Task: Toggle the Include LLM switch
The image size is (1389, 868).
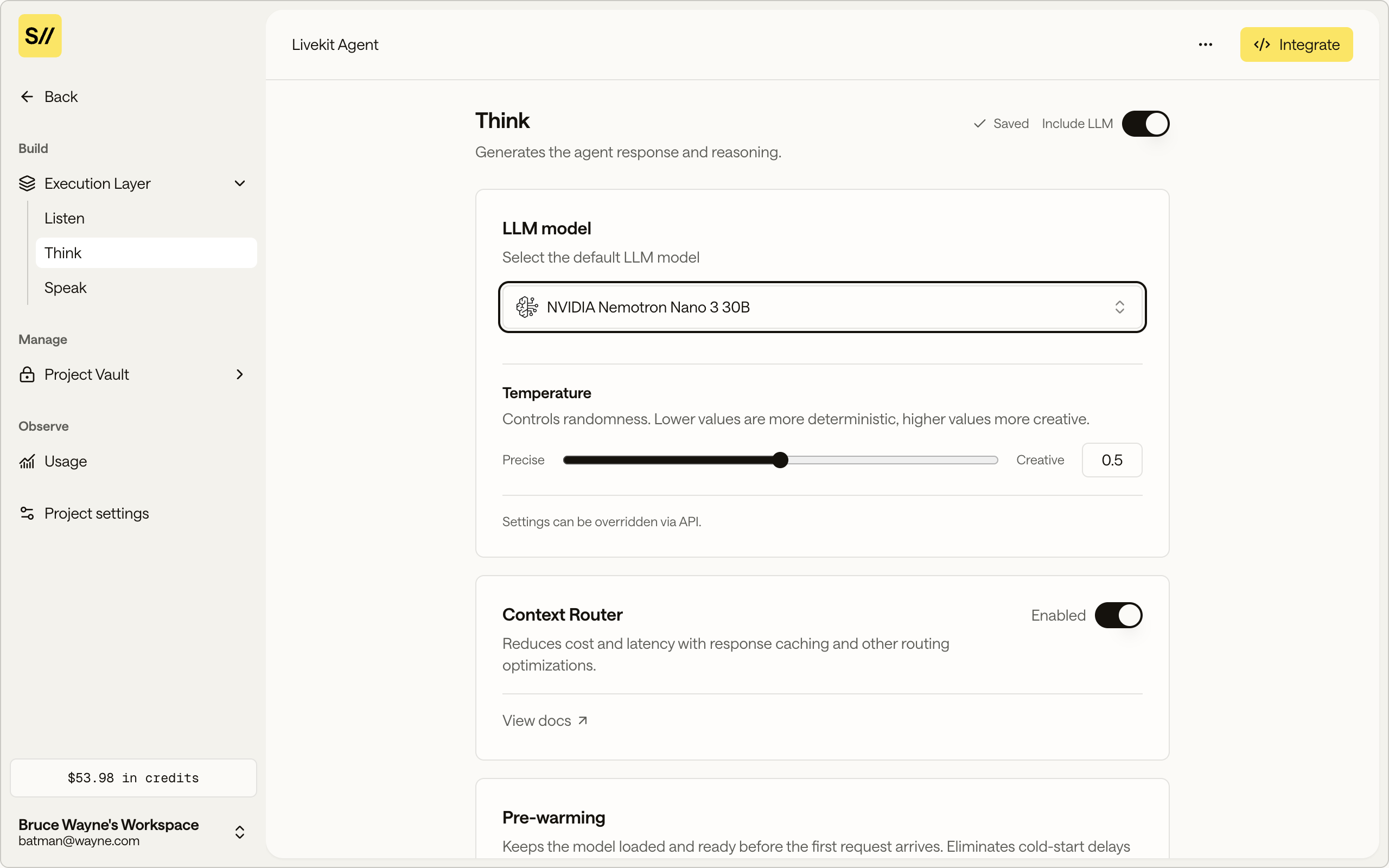Action: point(1145,124)
